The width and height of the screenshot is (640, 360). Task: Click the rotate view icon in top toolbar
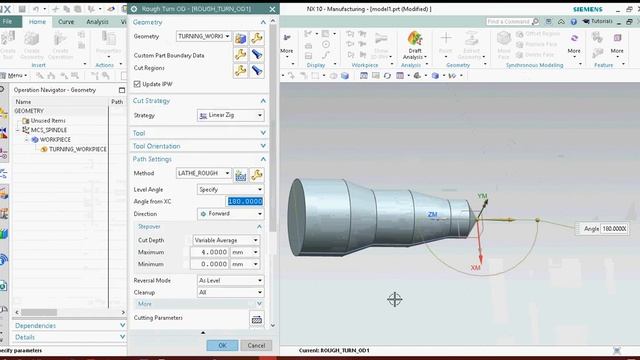click(x=387, y=76)
